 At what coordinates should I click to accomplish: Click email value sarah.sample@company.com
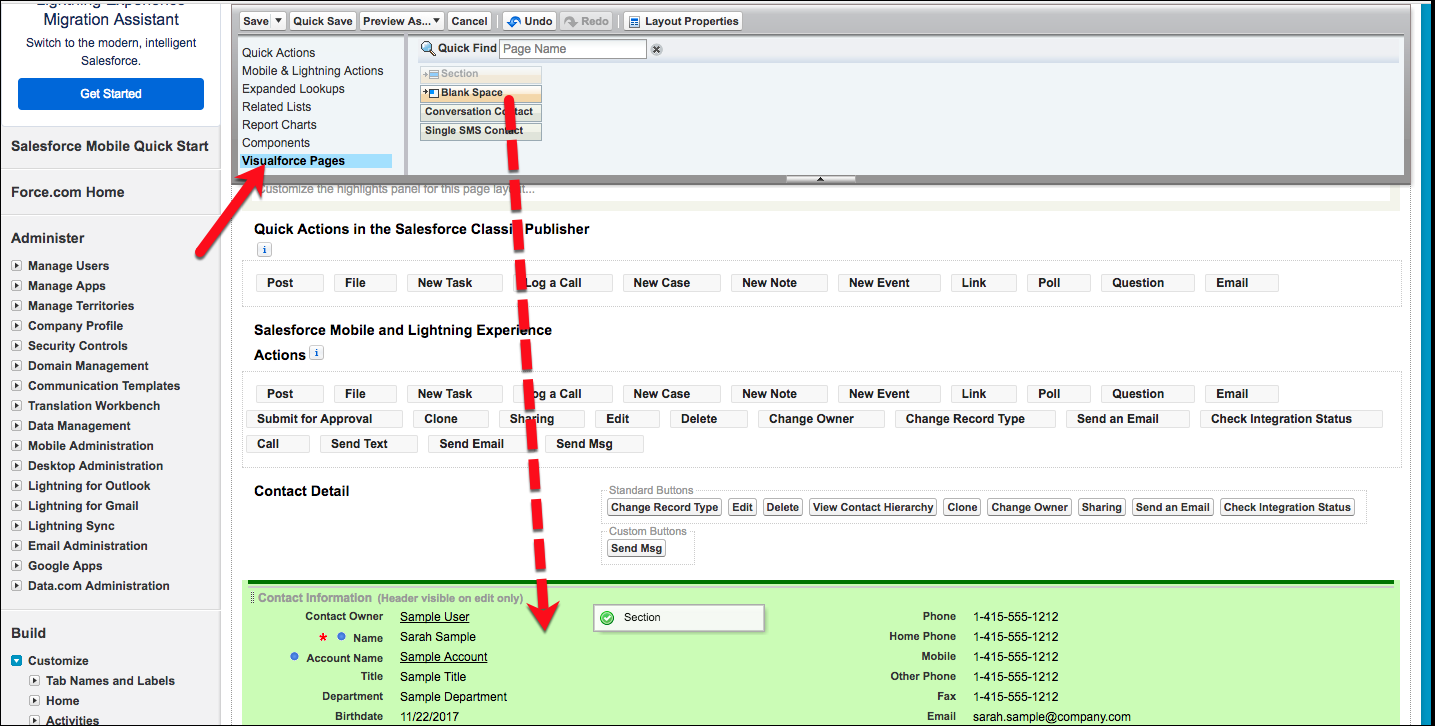[1051, 717]
